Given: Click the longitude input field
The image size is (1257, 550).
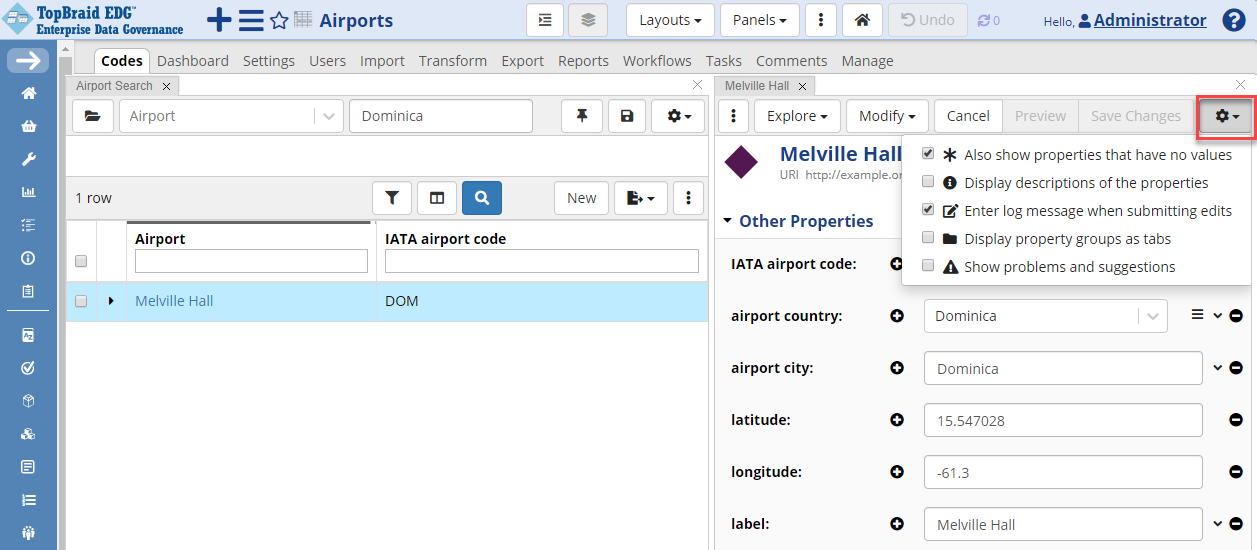Looking at the screenshot, I should (x=1062, y=472).
